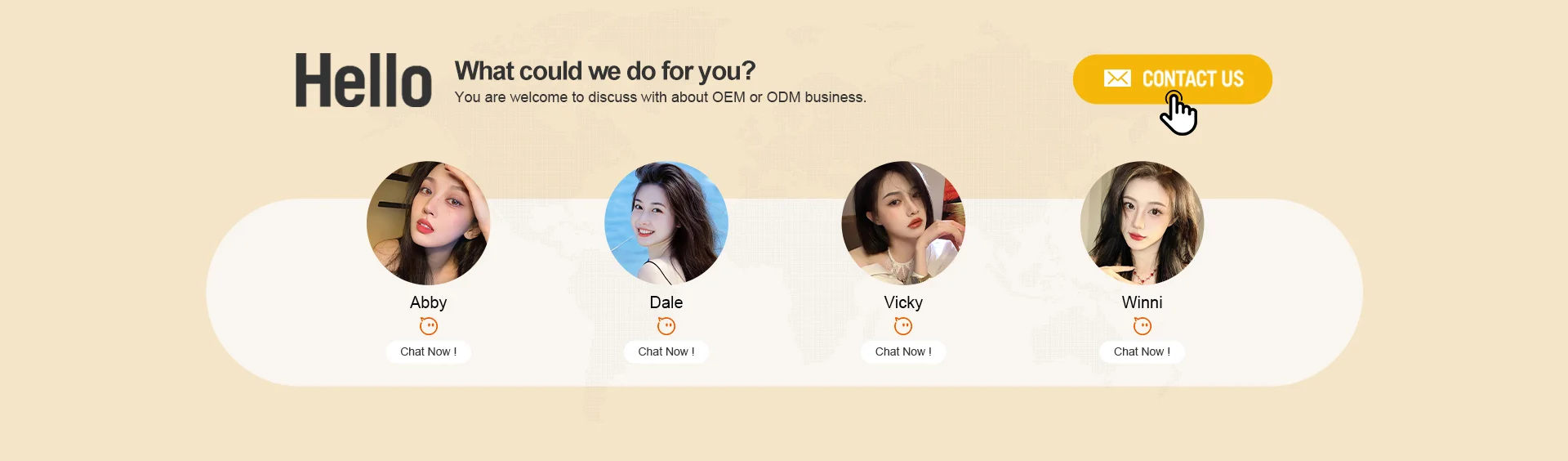
Task: Click the orange chat icon under Vicky
Action: pyautogui.click(x=903, y=326)
